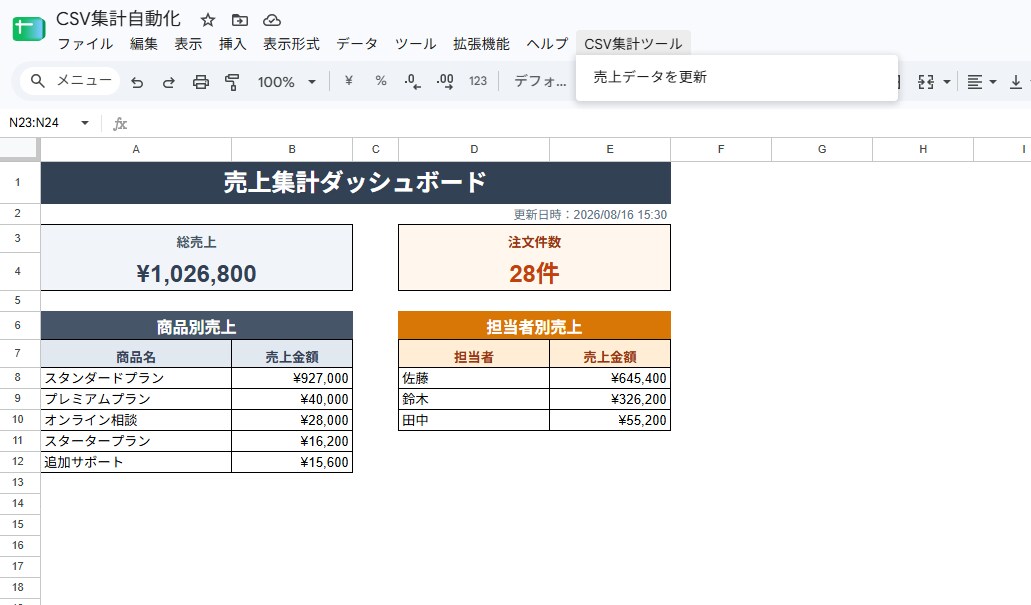
Task: Open the Google Sheets home icon
Action: (x=28, y=29)
